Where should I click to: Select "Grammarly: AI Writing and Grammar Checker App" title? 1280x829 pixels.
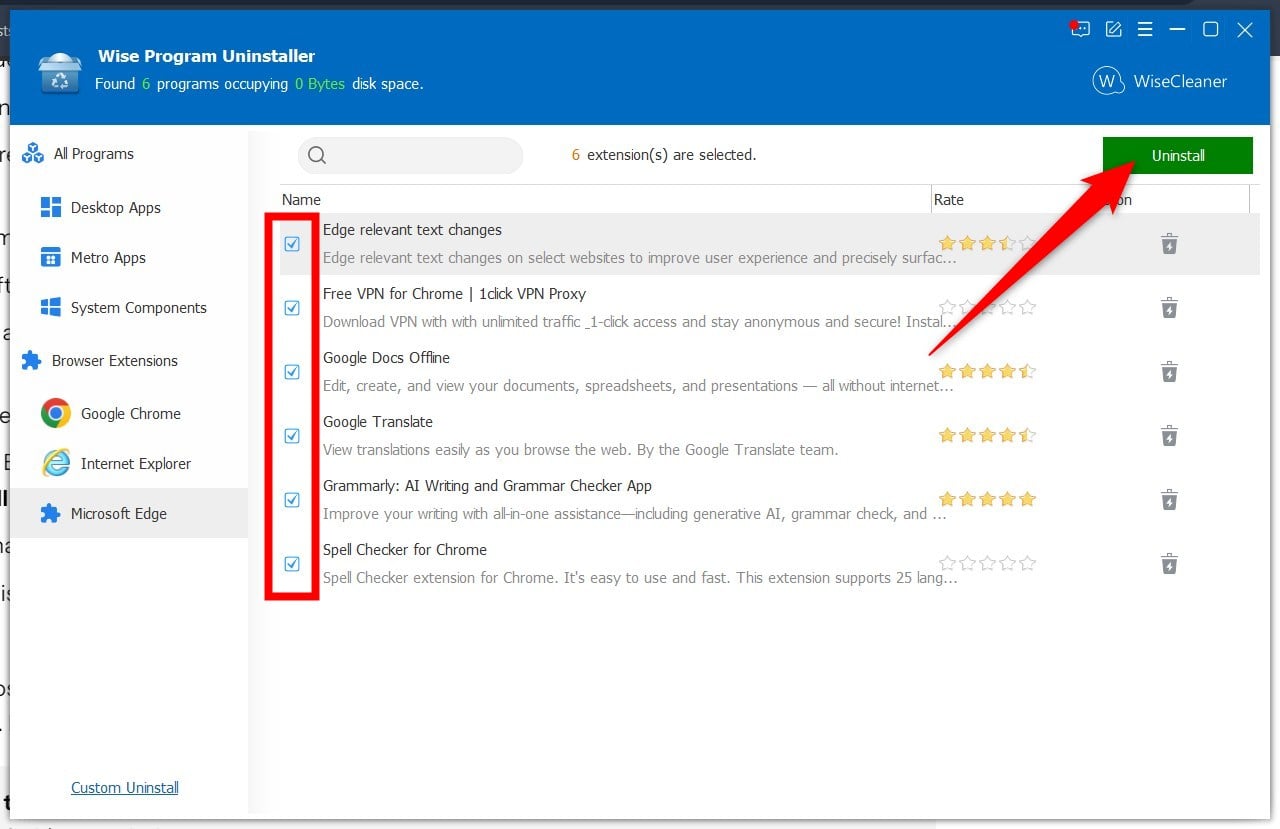487,486
